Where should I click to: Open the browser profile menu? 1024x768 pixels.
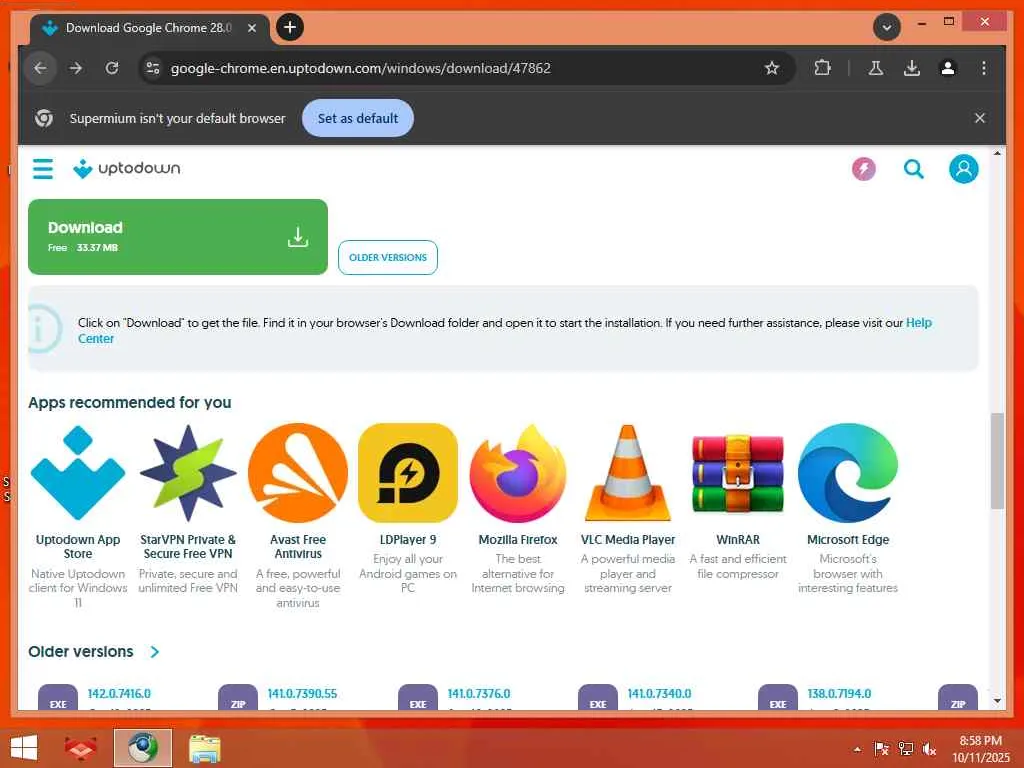click(948, 68)
